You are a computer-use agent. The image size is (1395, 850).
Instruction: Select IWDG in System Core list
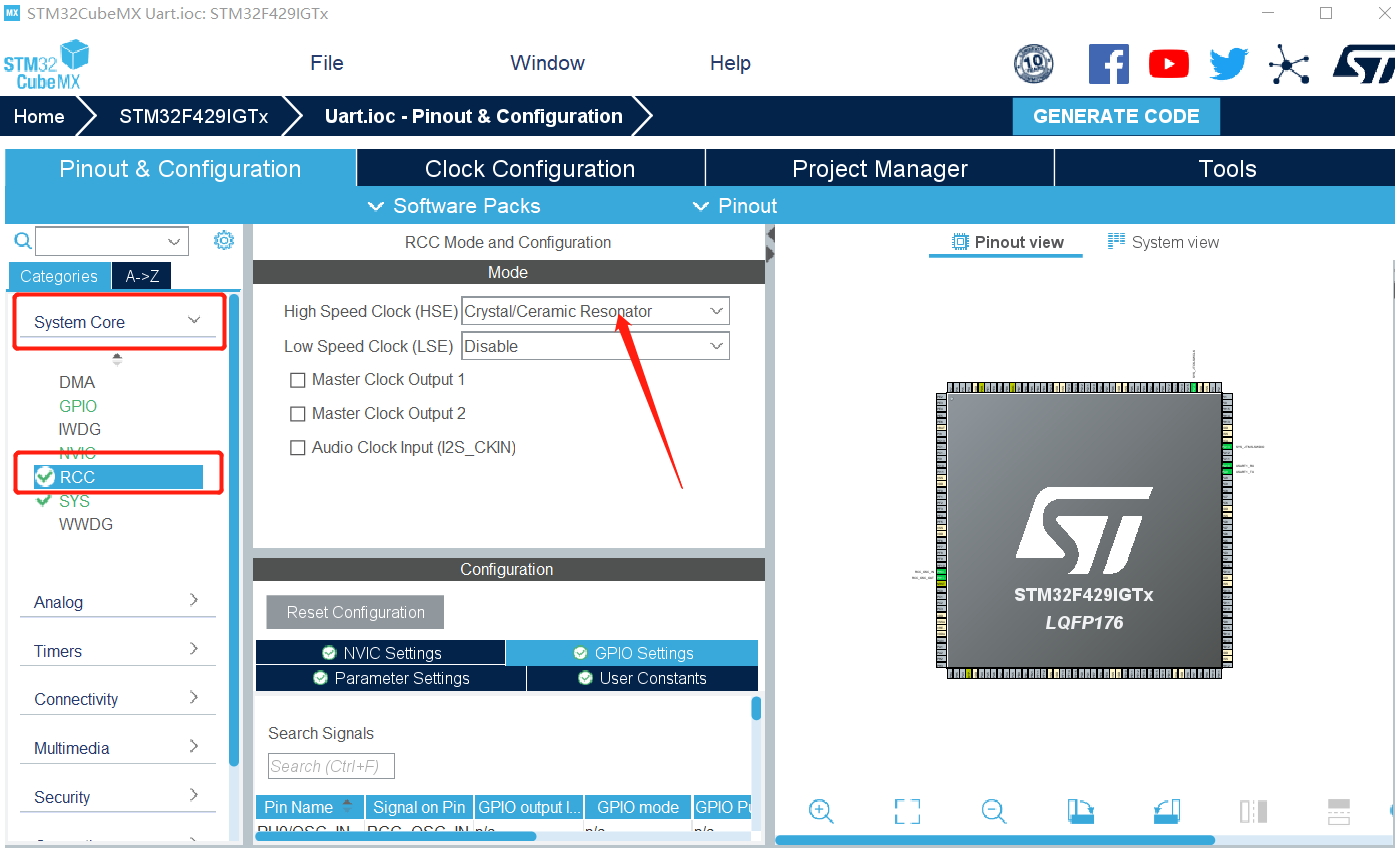(x=80, y=429)
